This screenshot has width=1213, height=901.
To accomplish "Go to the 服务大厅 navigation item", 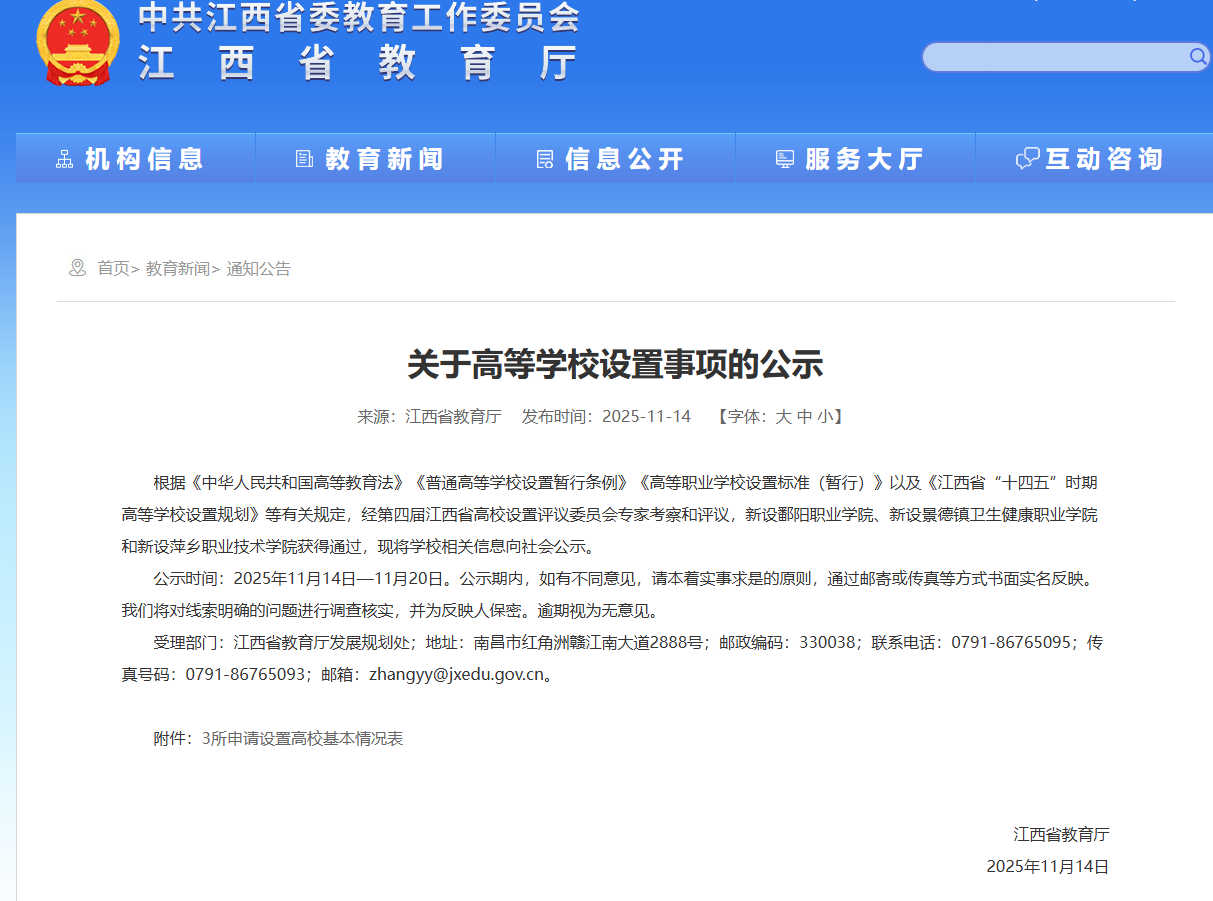I will click(x=864, y=159).
